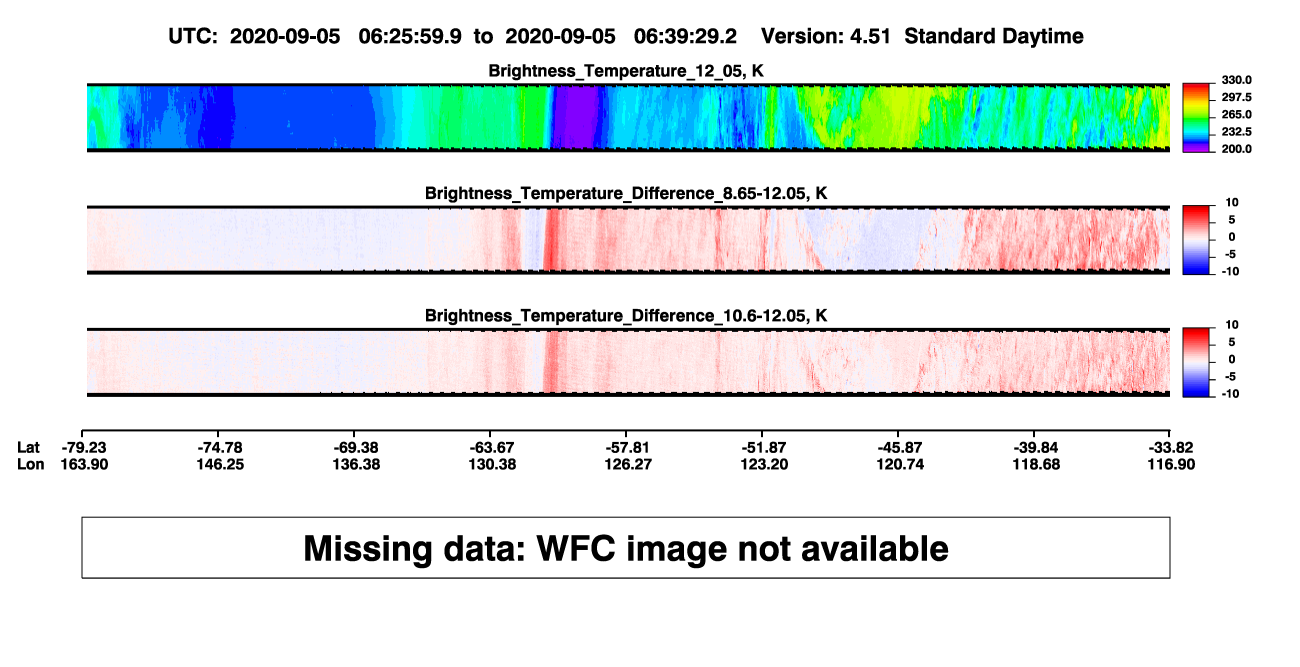
Task: Click the 232.5 color scale label
Action: coord(1236,132)
